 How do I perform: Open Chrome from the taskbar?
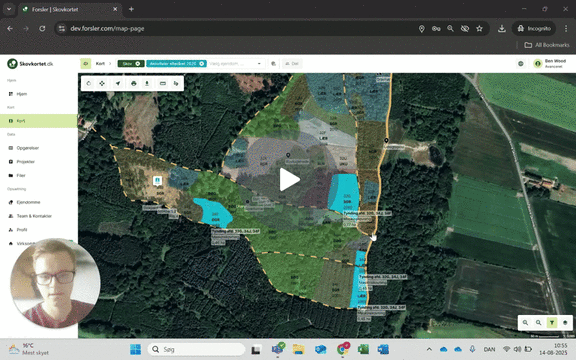[x=343, y=348]
